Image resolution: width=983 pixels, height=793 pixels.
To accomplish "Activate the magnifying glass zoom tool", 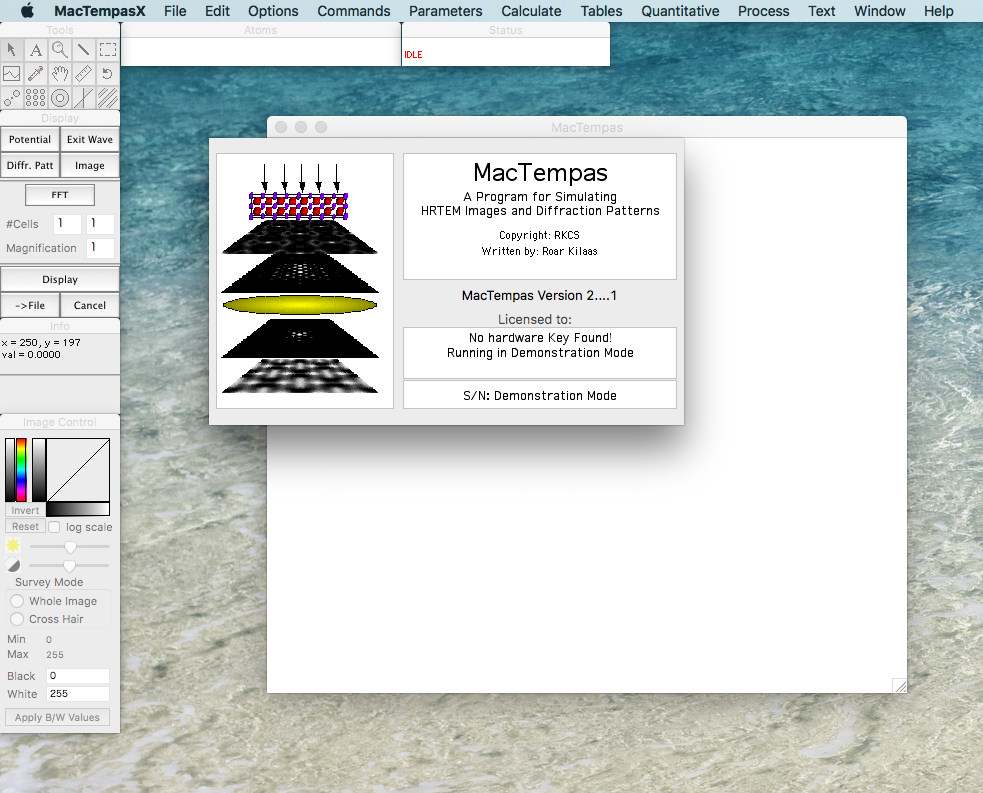I will coord(60,50).
